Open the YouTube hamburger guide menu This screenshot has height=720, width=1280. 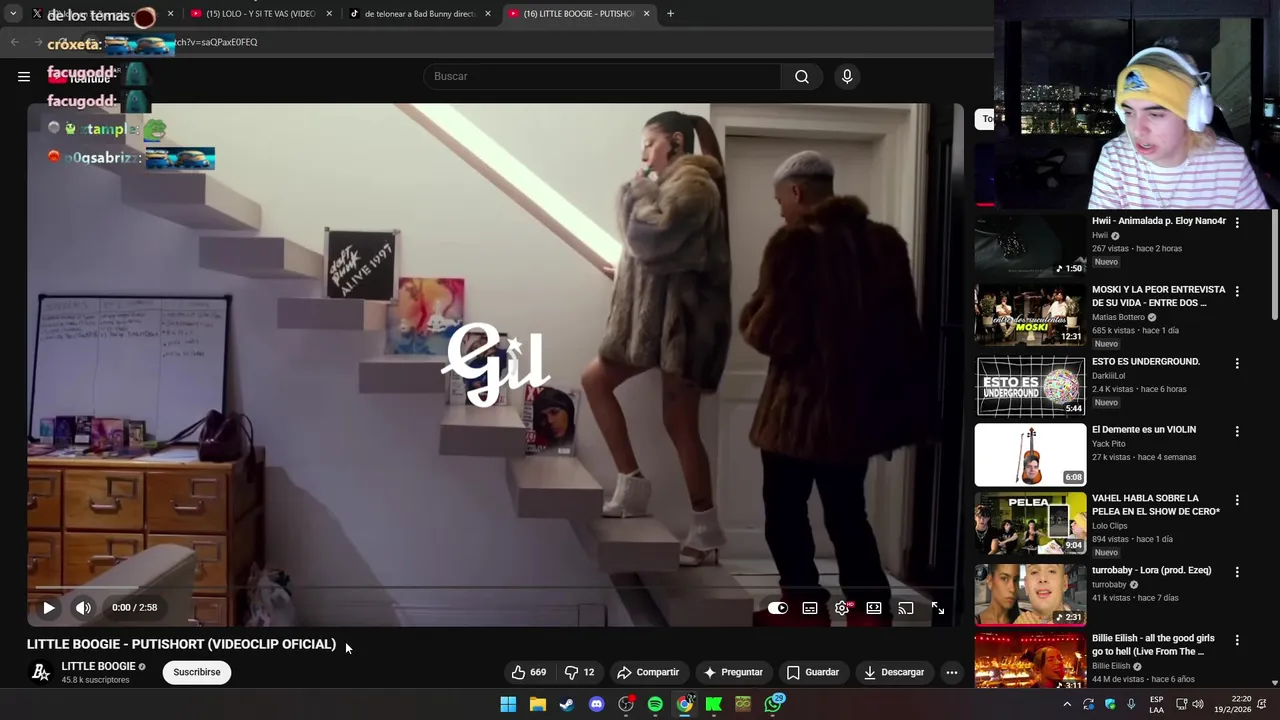[x=24, y=76]
